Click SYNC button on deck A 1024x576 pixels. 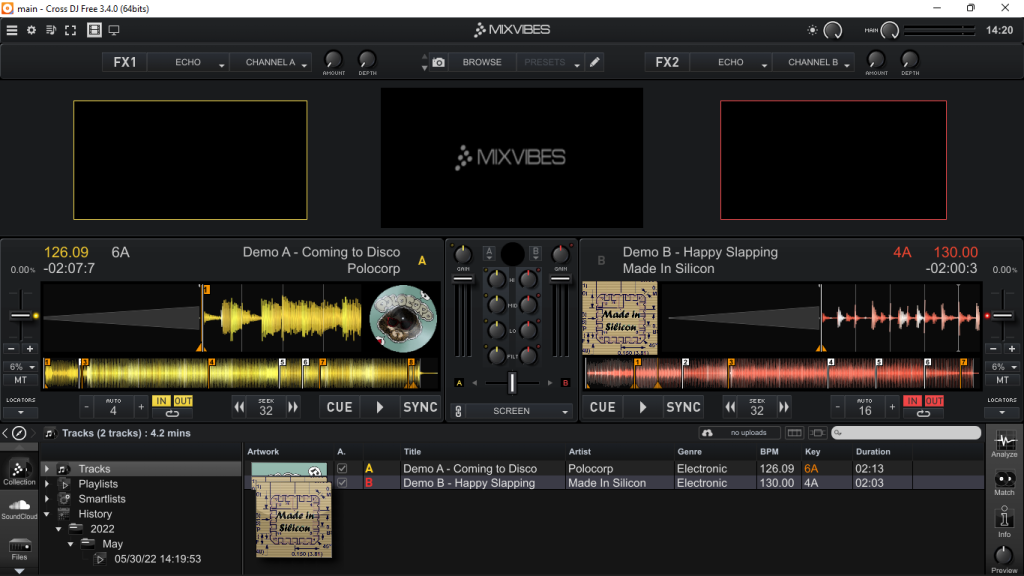pyautogui.click(x=420, y=408)
